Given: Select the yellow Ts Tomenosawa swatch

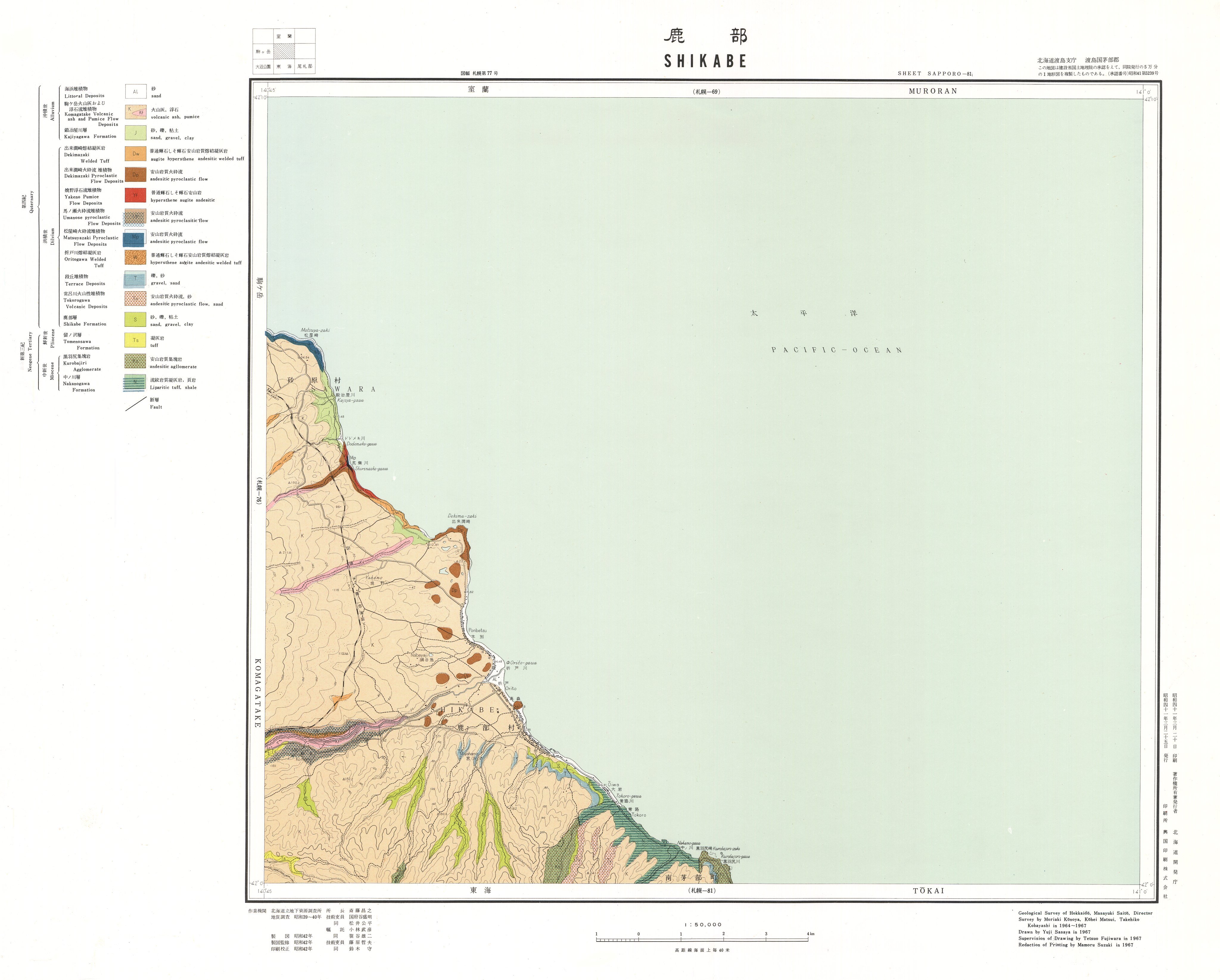Looking at the screenshot, I should [135, 340].
